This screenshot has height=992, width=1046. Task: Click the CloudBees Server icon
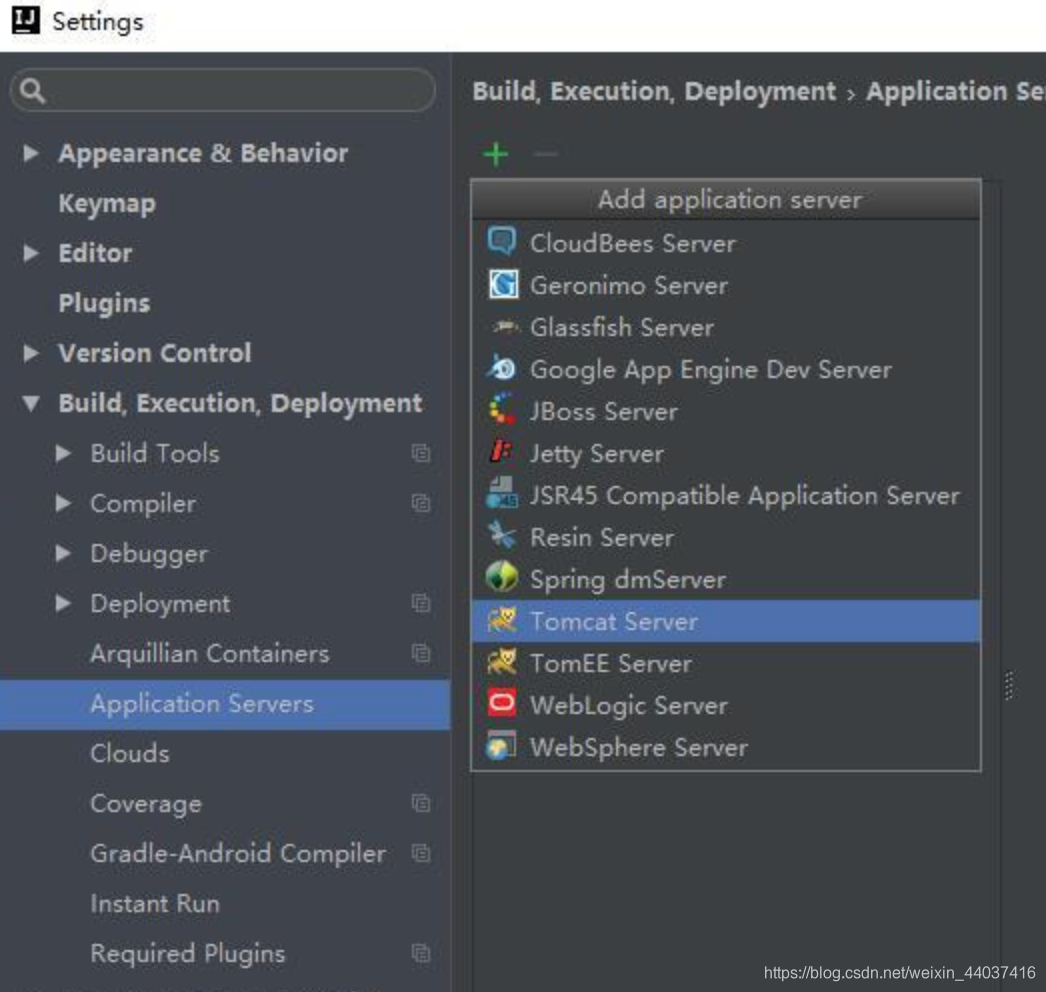coord(502,241)
